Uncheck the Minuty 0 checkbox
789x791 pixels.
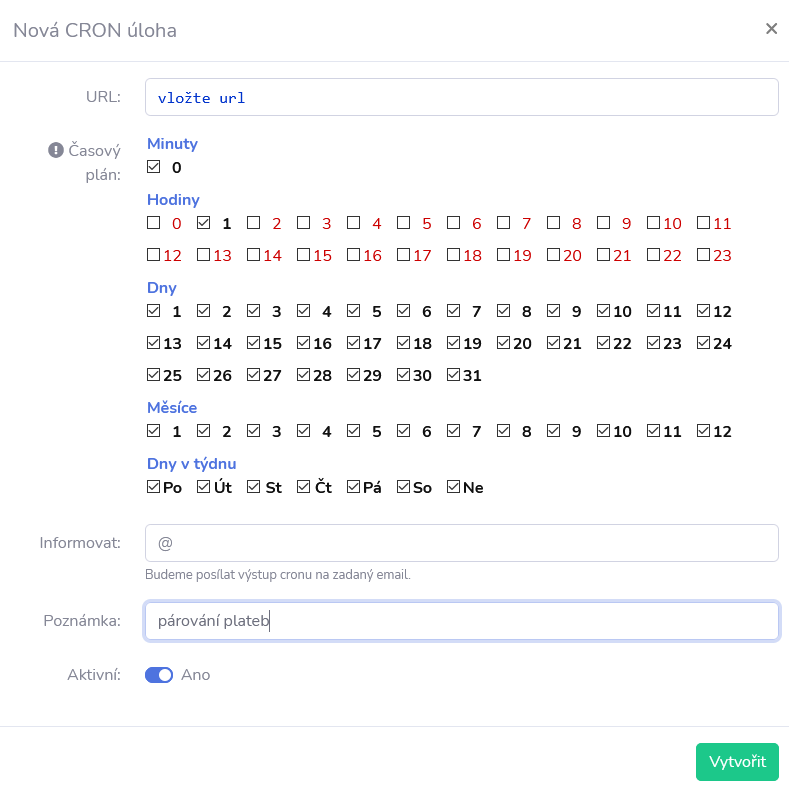[154, 167]
